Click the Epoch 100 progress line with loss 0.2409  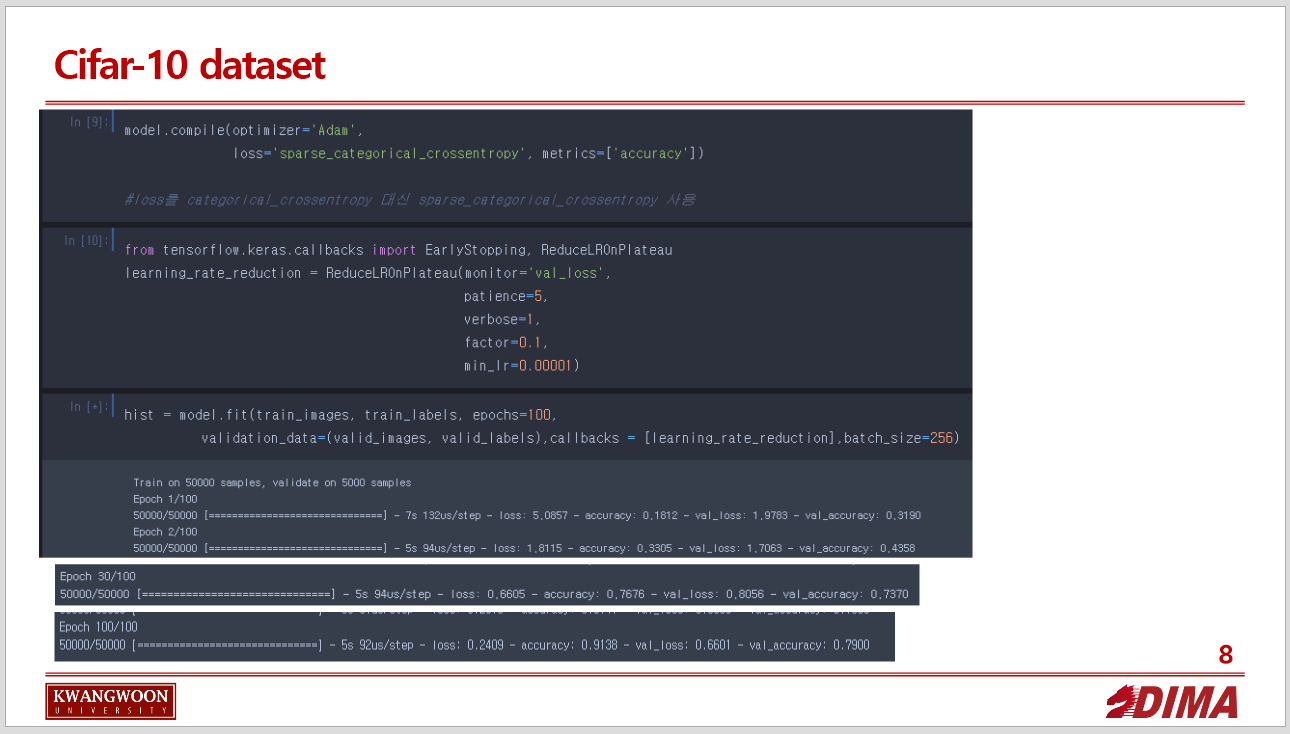(x=465, y=645)
